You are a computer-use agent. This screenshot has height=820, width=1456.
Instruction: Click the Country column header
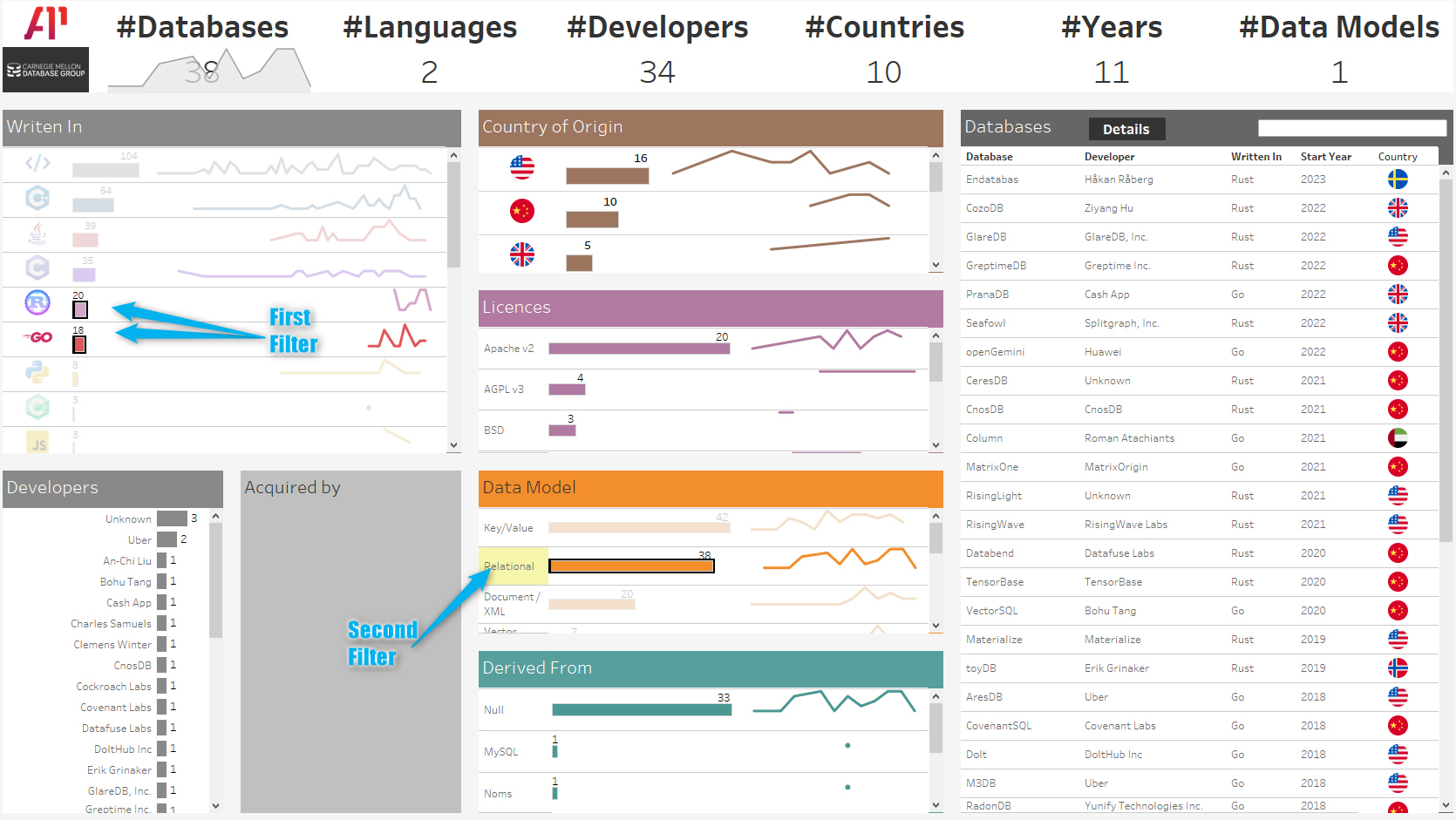coord(1398,157)
